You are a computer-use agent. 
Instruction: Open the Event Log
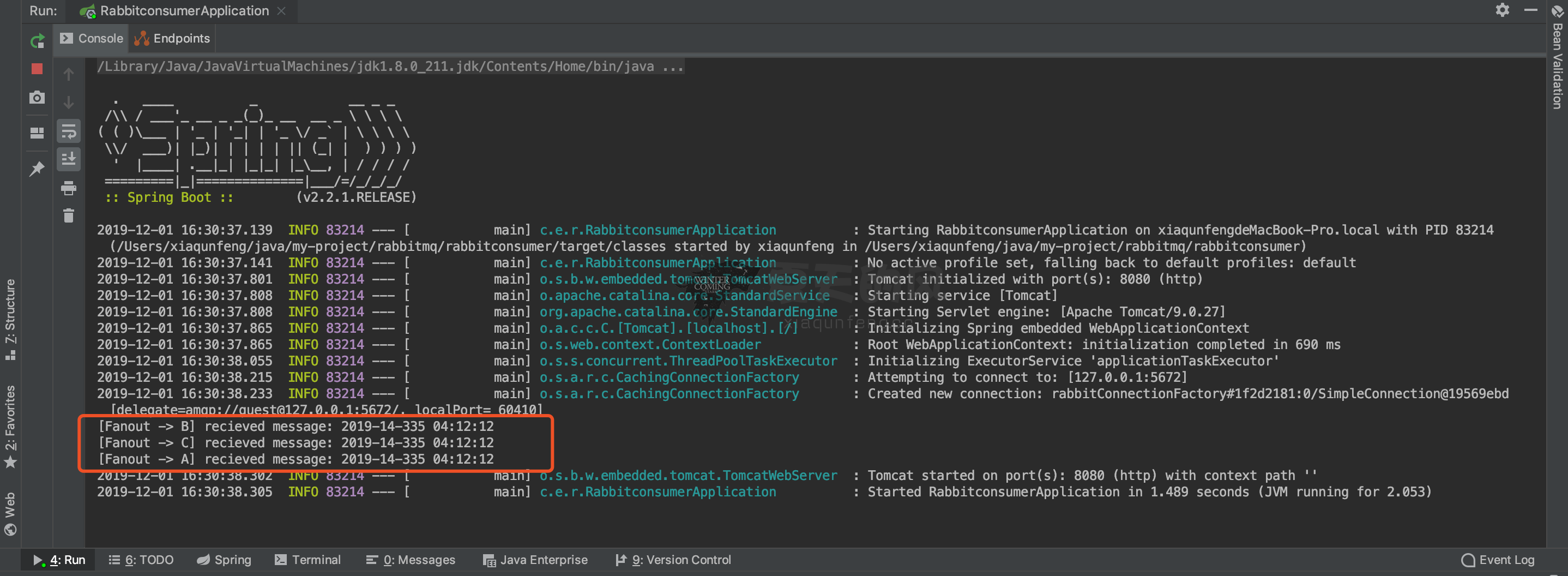click(x=1498, y=560)
